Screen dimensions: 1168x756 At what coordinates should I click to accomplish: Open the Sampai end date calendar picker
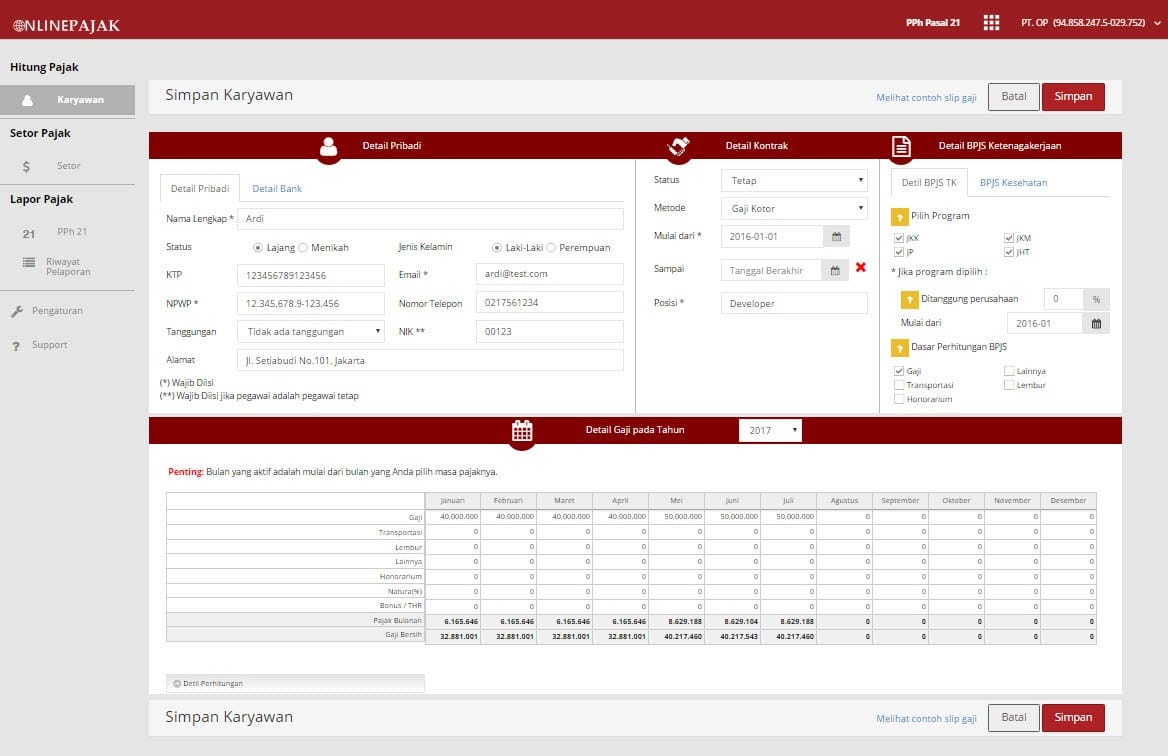(x=835, y=270)
